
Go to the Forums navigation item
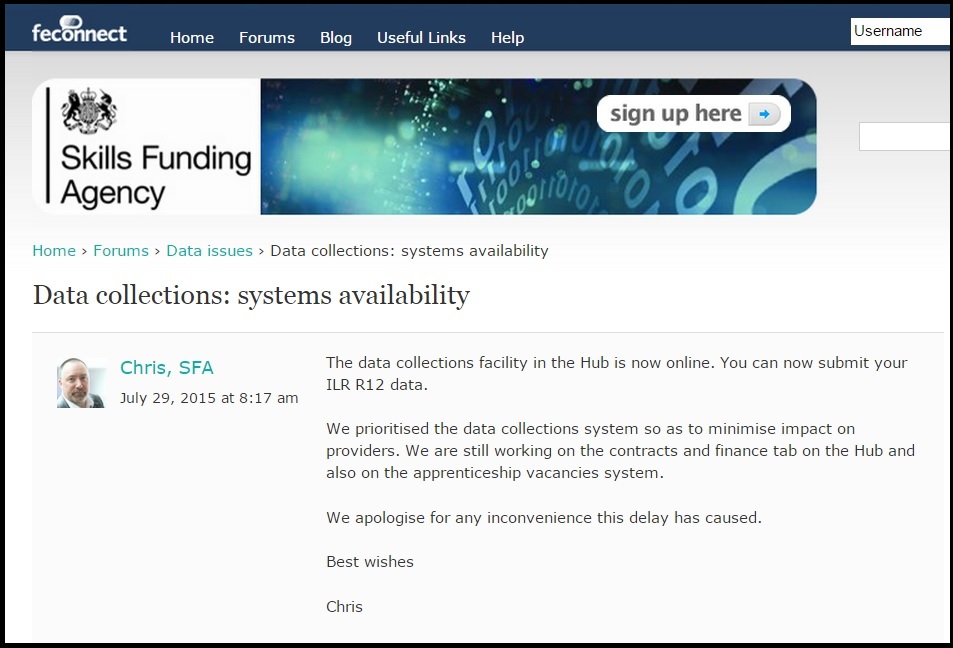[267, 38]
